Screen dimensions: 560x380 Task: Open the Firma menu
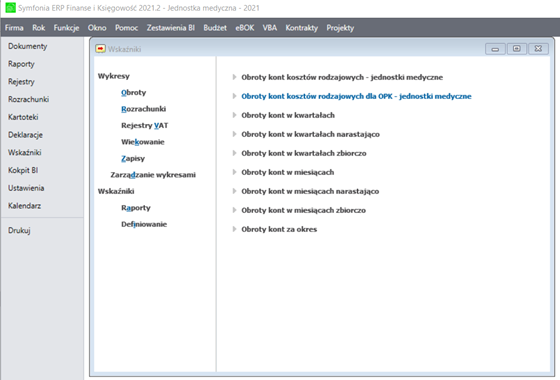(x=14, y=28)
